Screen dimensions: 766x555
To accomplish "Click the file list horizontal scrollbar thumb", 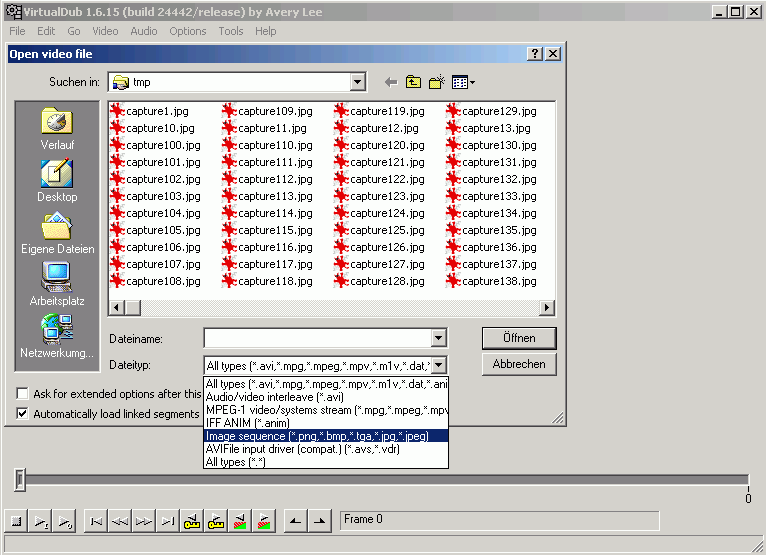I will tap(132, 307).
